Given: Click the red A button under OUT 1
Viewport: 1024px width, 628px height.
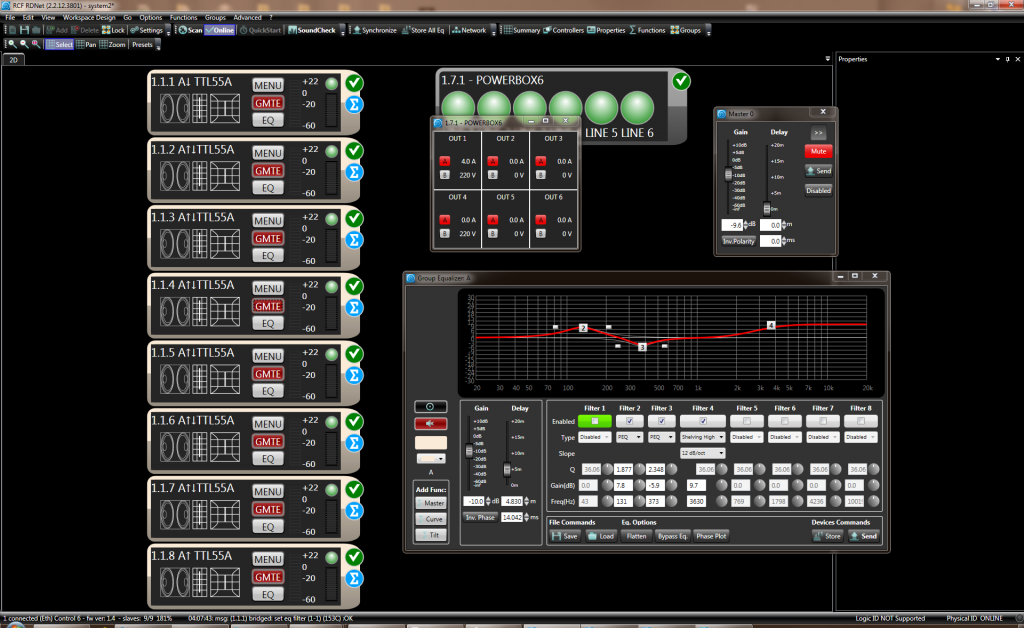Looking at the screenshot, I should tap(444, 161).
